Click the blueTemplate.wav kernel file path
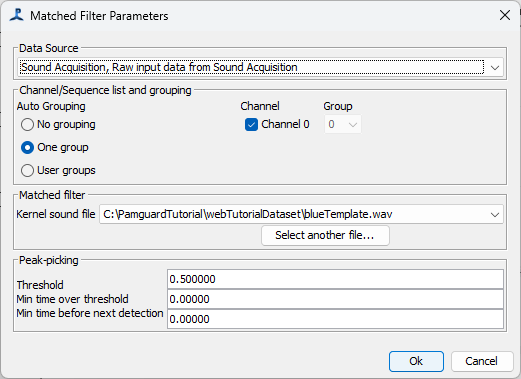Viewport: 521px width, 379px height. [x=248, y=214]
